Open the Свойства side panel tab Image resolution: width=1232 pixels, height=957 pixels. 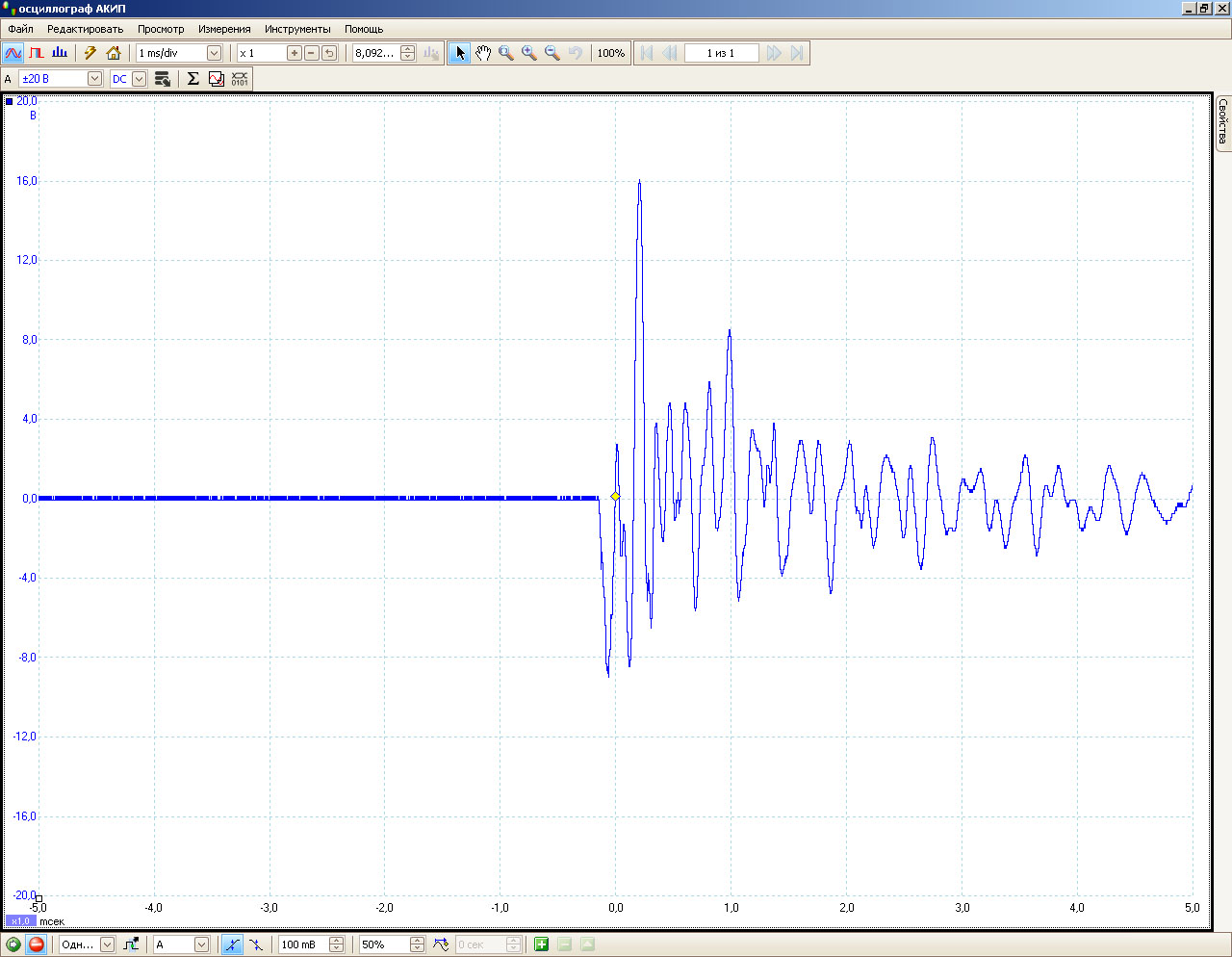pos(1222,121)
